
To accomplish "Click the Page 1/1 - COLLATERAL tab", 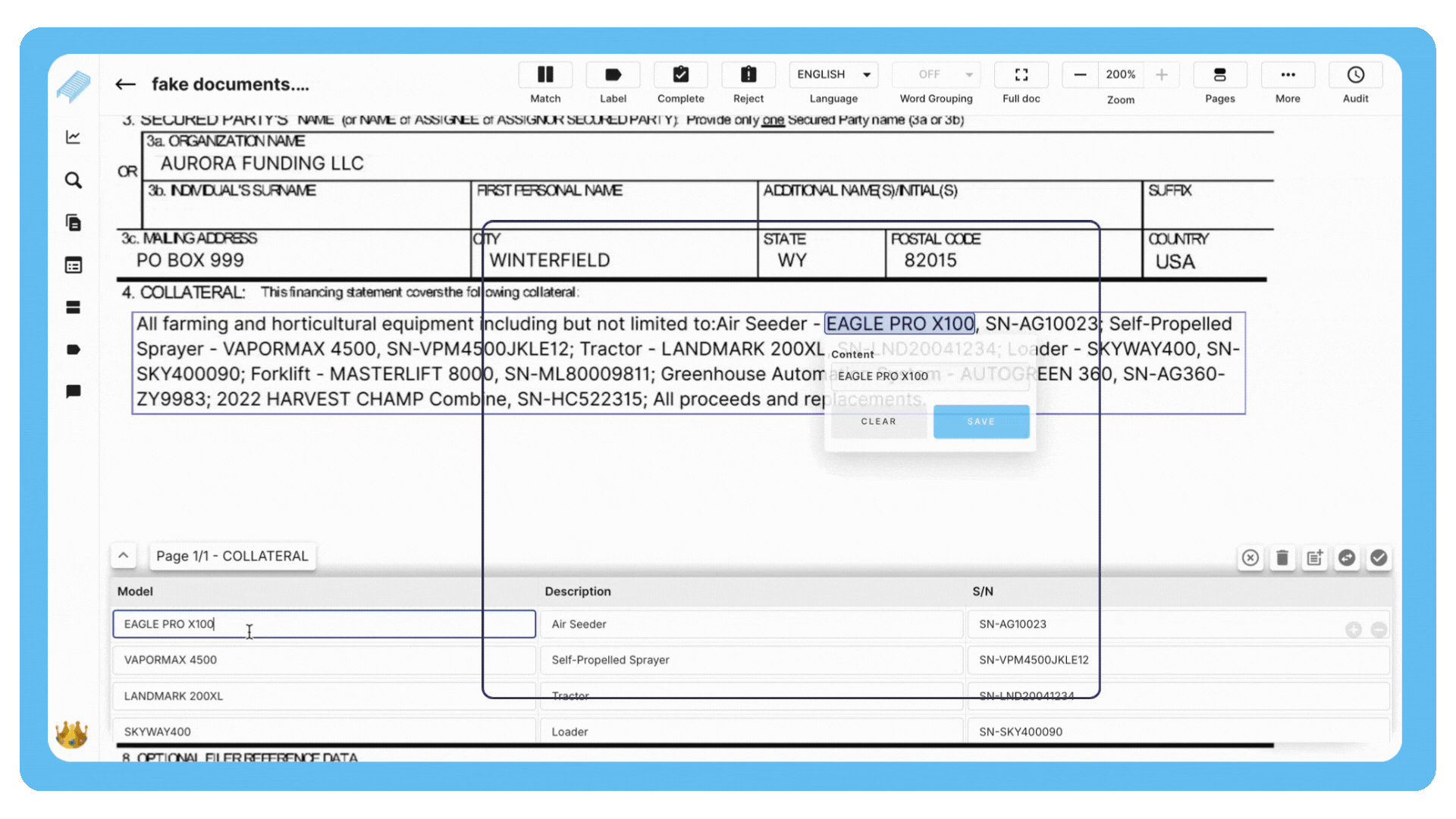I will click(232, 556).
